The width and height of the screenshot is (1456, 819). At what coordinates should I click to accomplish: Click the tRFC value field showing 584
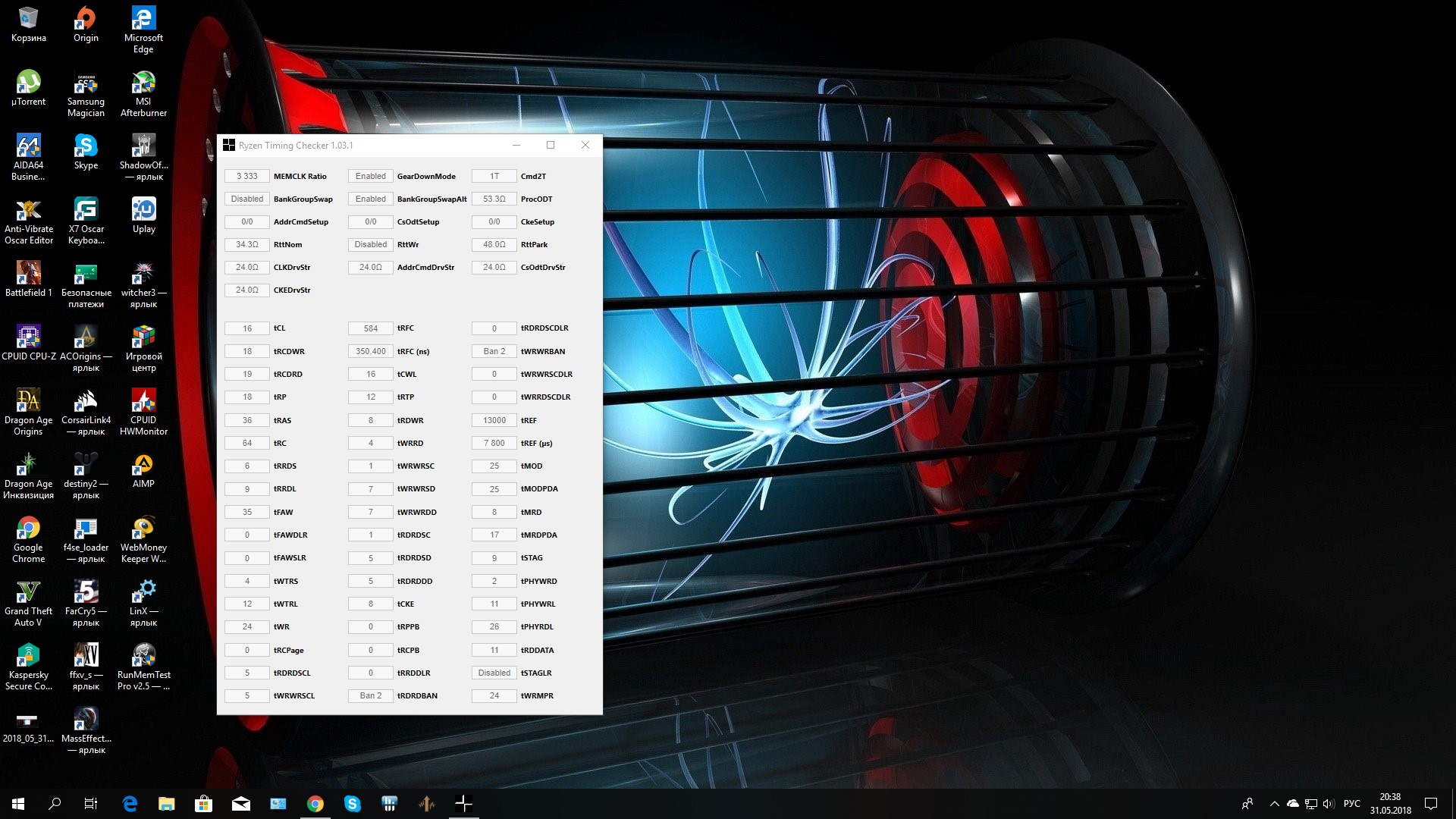point(371,328)
